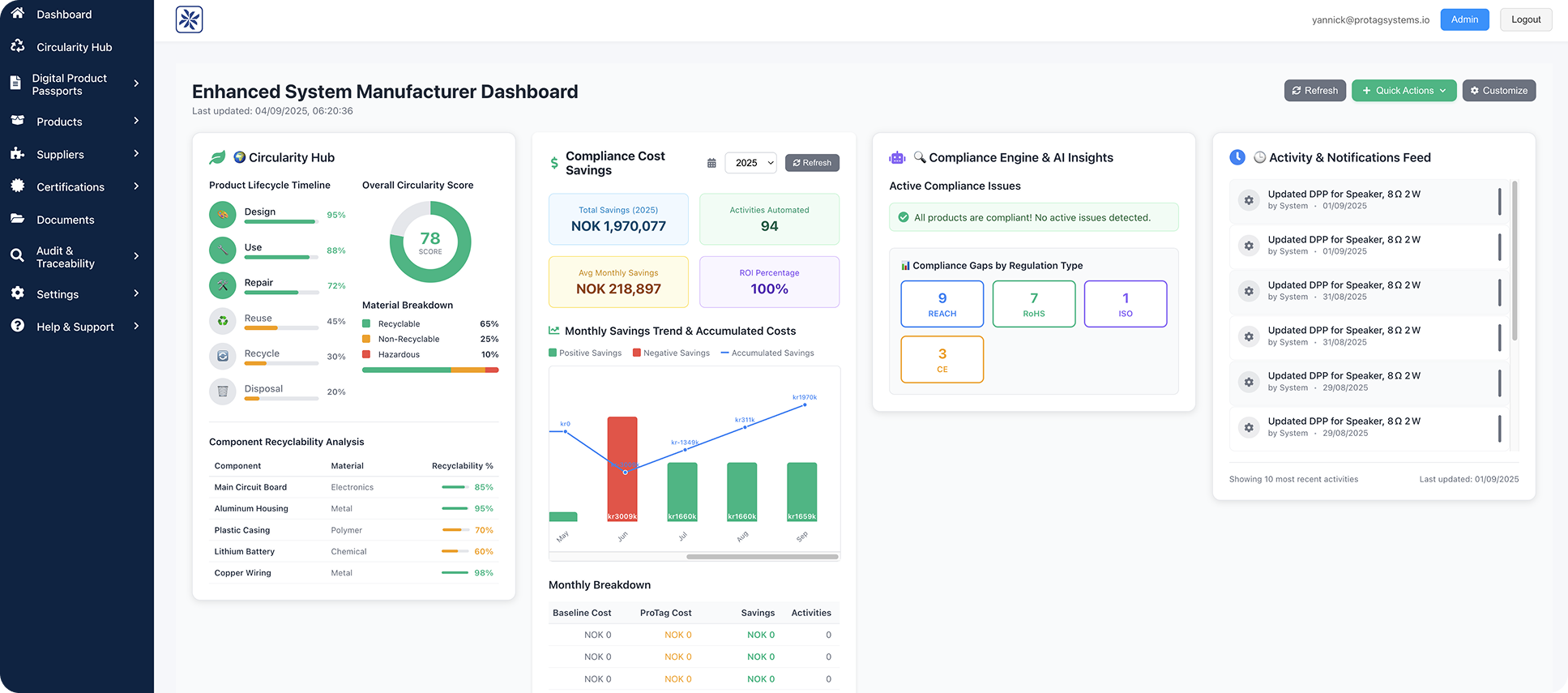The height and width of the screenshot is (693, 1568).
Task: Open the Quick Actions dropdown
Action: coord(1404,91)
